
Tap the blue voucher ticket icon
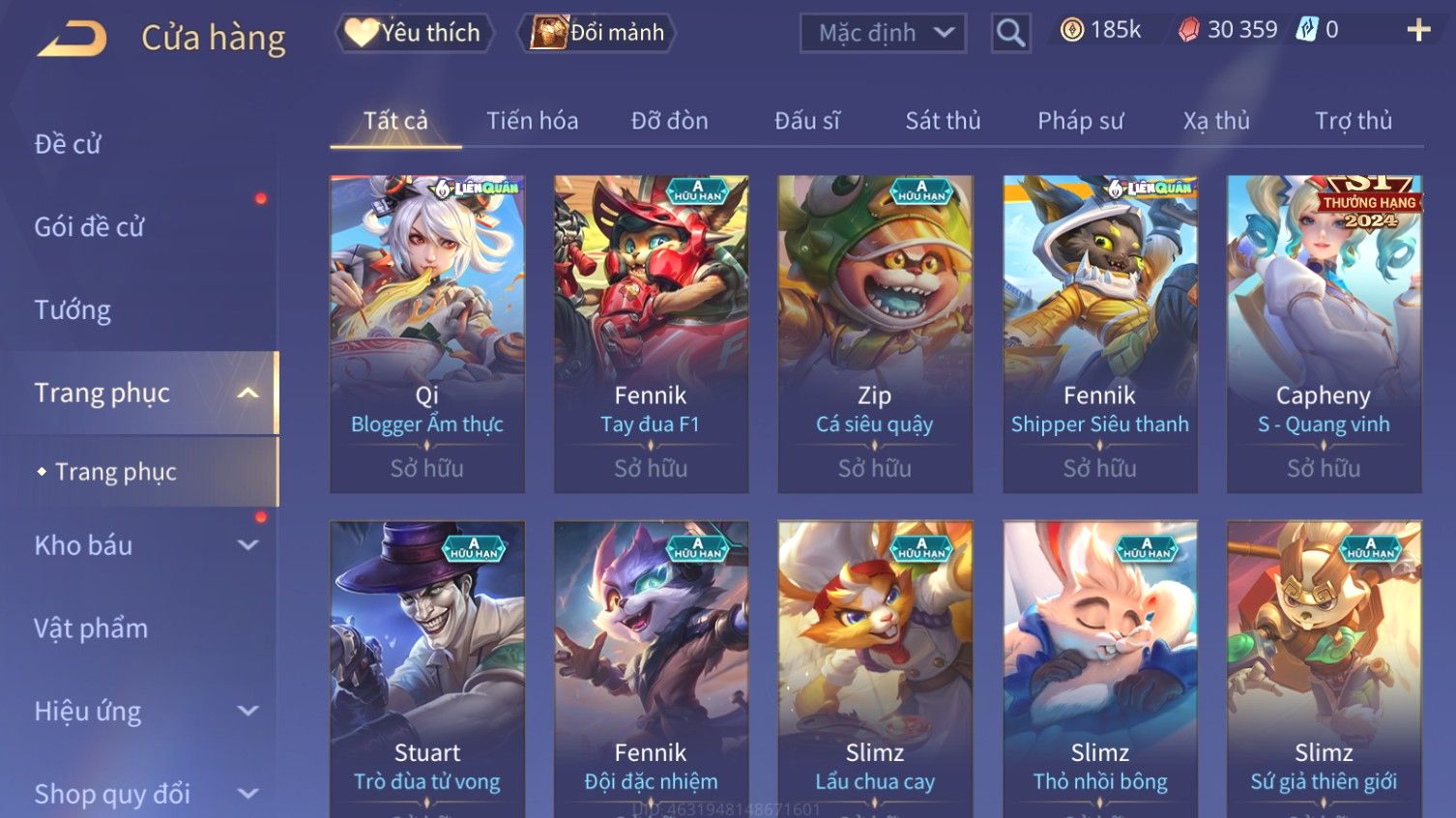click(x=1307, y=30)
